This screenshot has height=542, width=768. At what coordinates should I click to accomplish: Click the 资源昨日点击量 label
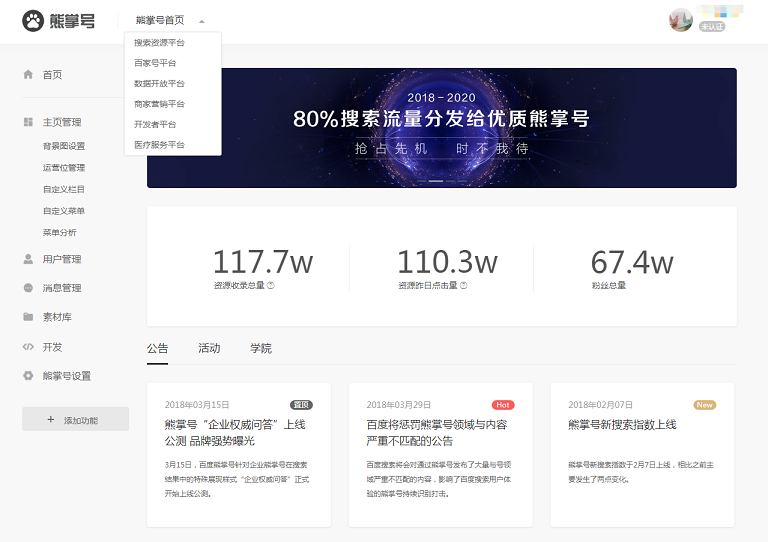[x=428, y=285]
